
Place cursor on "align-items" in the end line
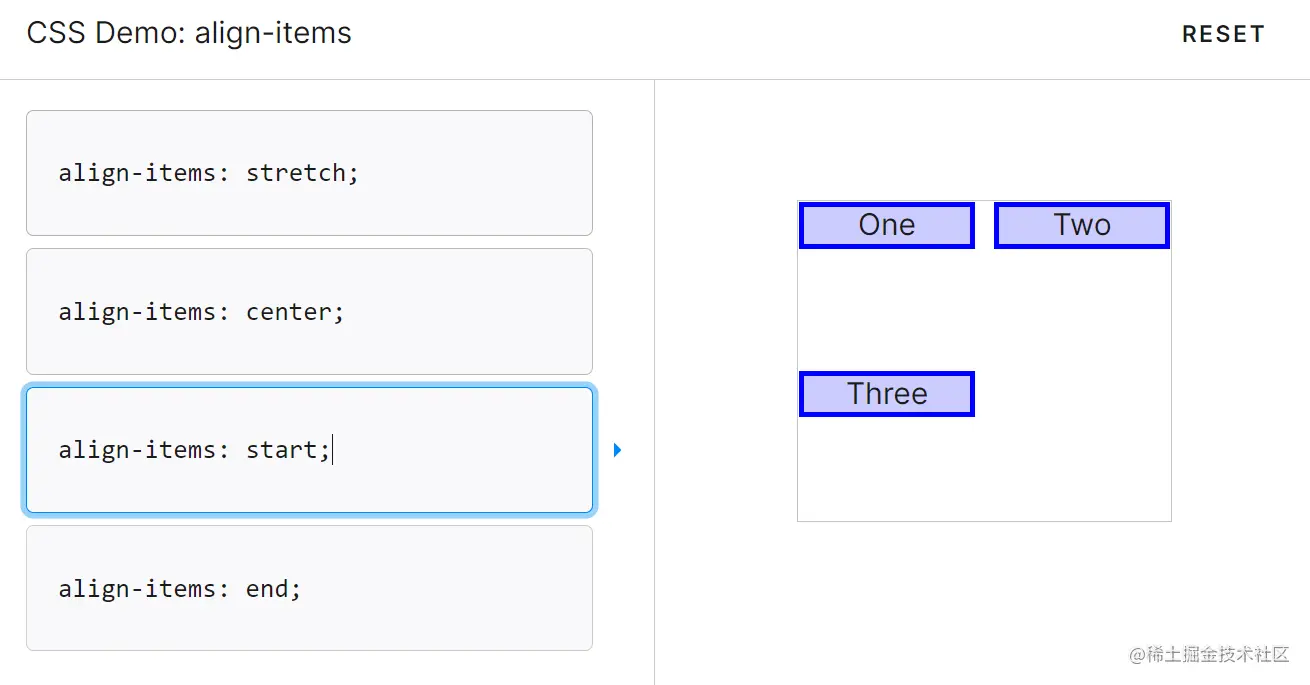[137, 589]
